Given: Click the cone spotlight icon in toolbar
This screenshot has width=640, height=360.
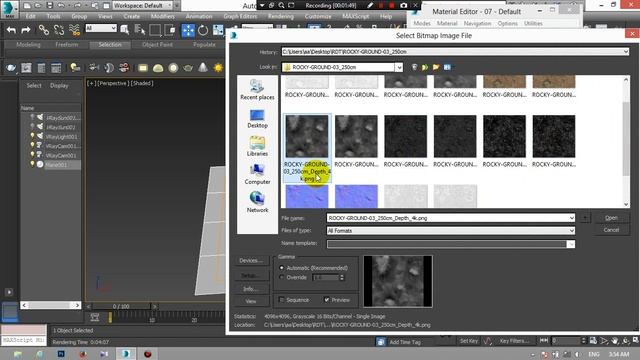Looking at the screenshot, I should tap(203, 68).
